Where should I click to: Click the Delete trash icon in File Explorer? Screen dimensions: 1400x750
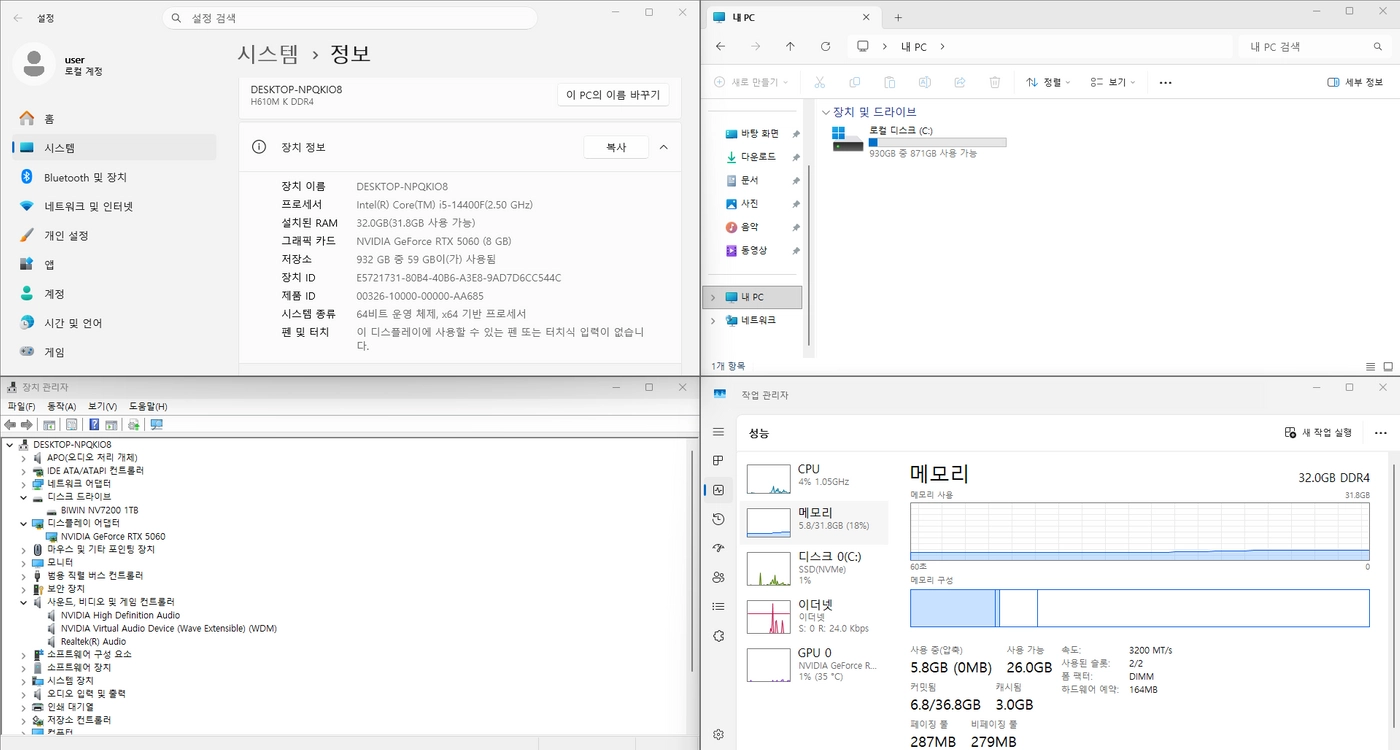point(995,82)
